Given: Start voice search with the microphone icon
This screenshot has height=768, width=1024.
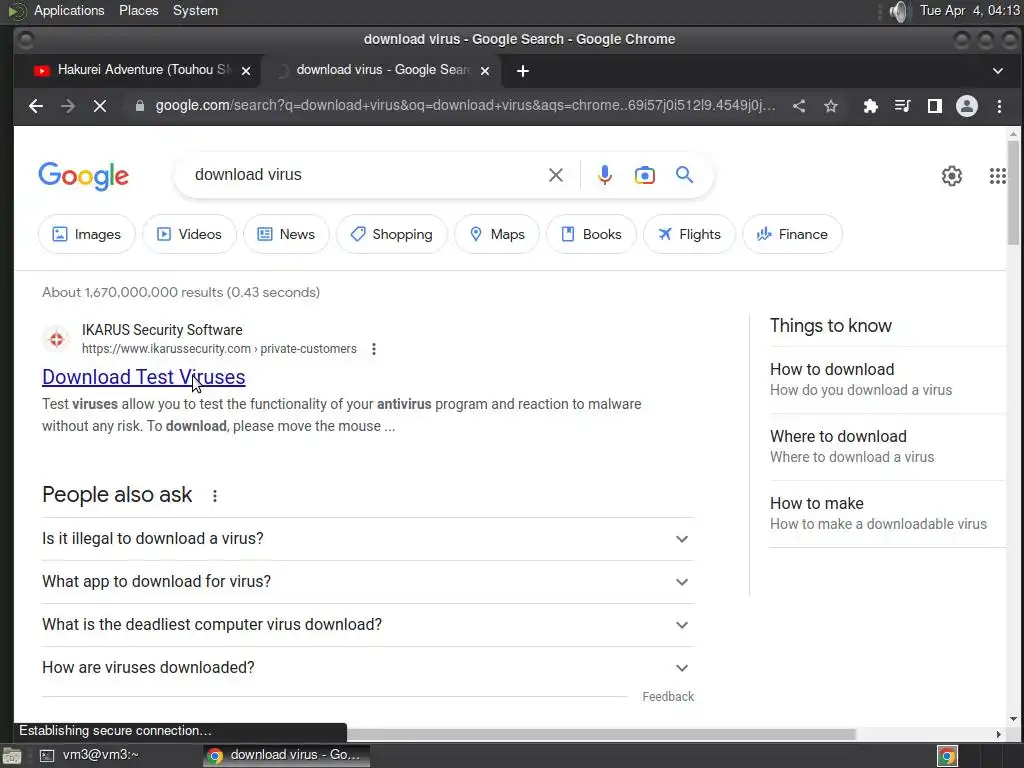Looking at the screenshot, I should pos(605,175).
